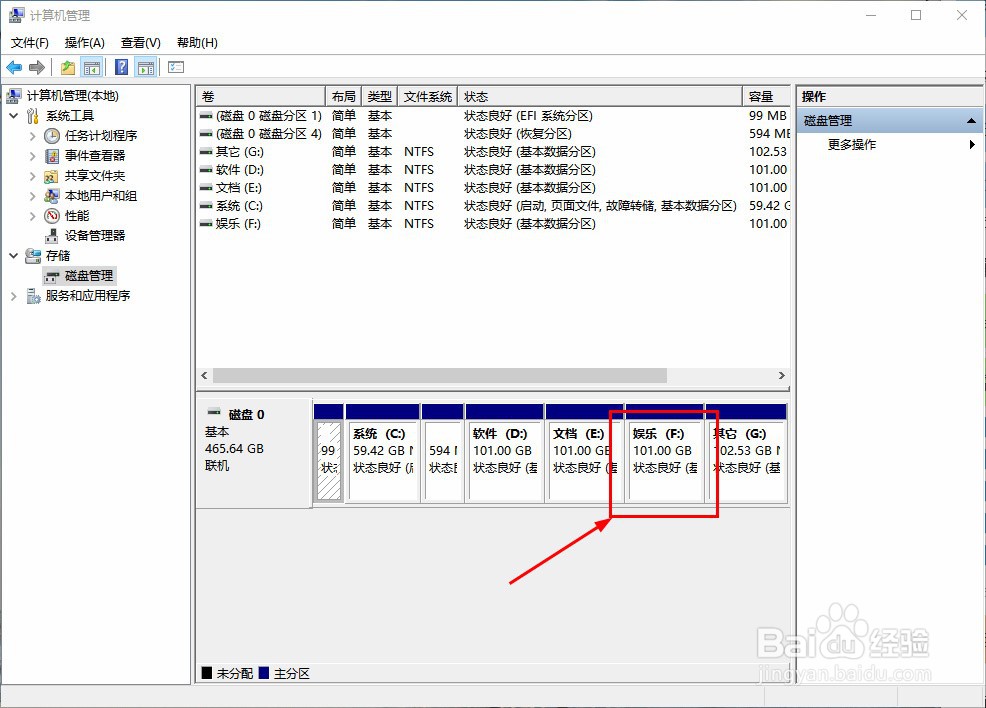The height and width of the screenshot is (708, 986).
Task: Collapse the 存储 tree node
Action: tap(14, 256)
